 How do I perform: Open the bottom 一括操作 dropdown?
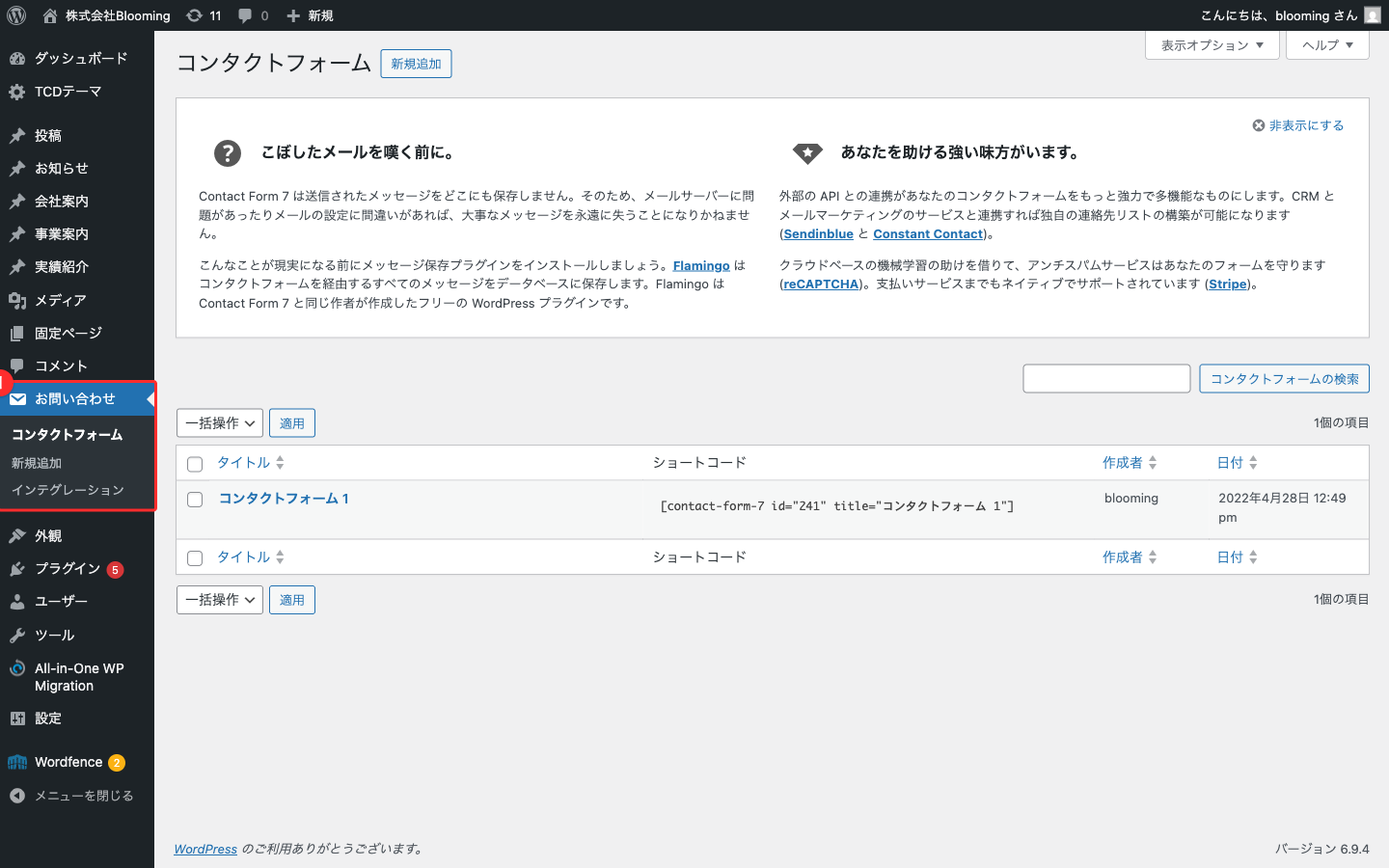point(220,600)
